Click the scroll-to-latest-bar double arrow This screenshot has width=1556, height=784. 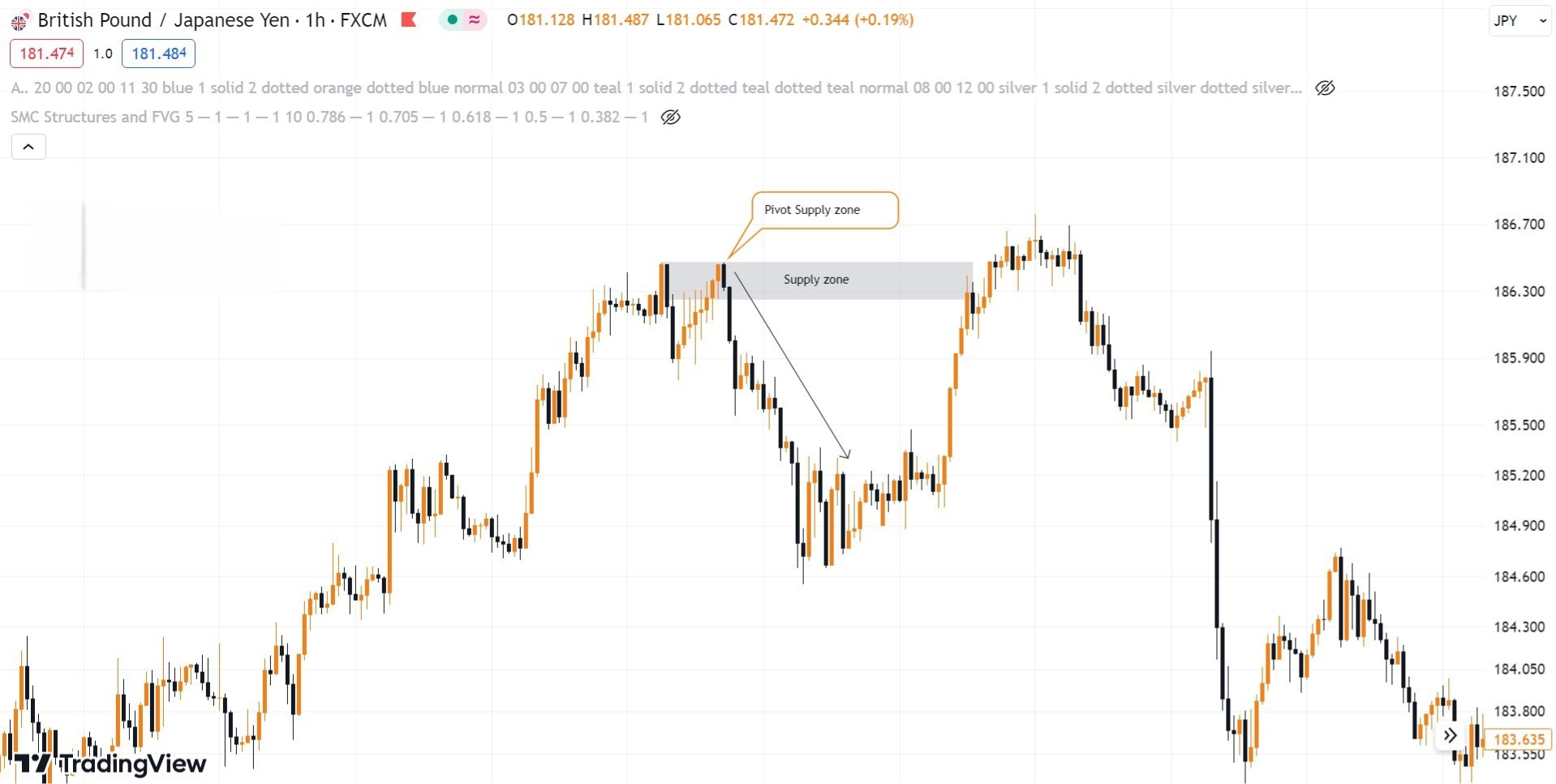pyautogui.click(x=1450, y=735)
